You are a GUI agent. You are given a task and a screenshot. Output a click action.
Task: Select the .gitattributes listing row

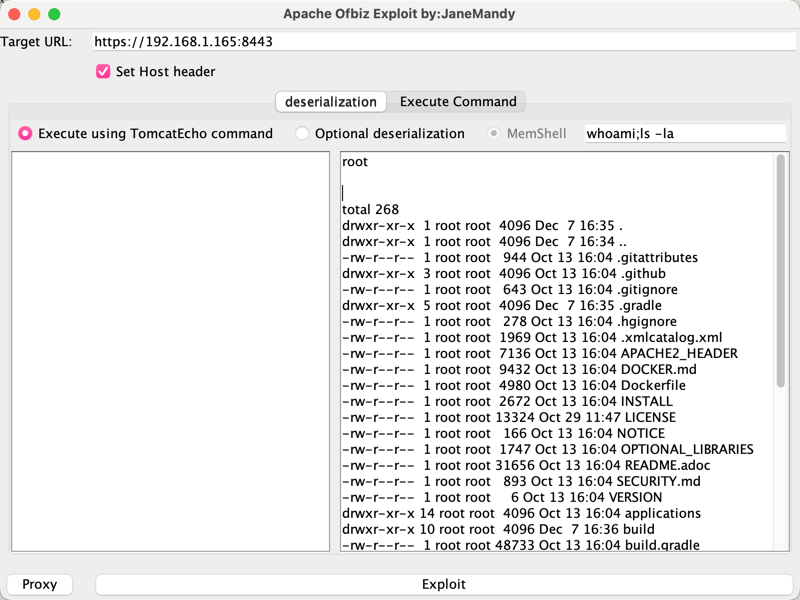tap(520, 257)
